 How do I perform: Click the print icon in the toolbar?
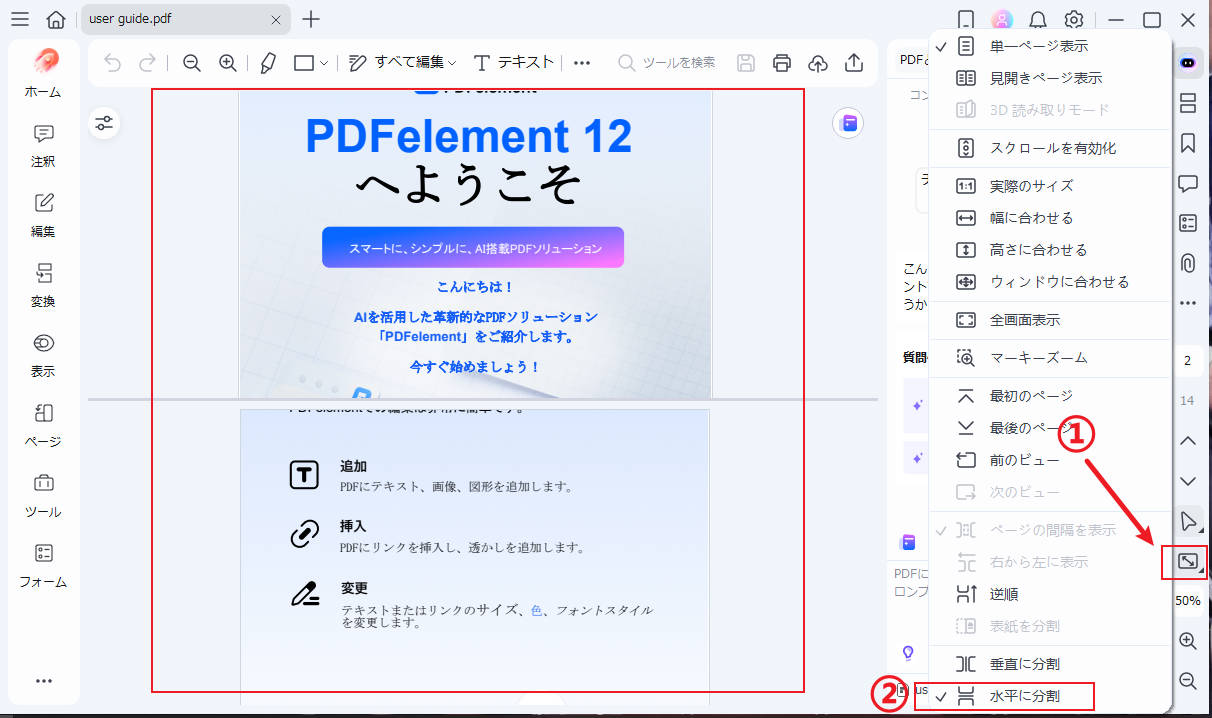coord(781,62)
